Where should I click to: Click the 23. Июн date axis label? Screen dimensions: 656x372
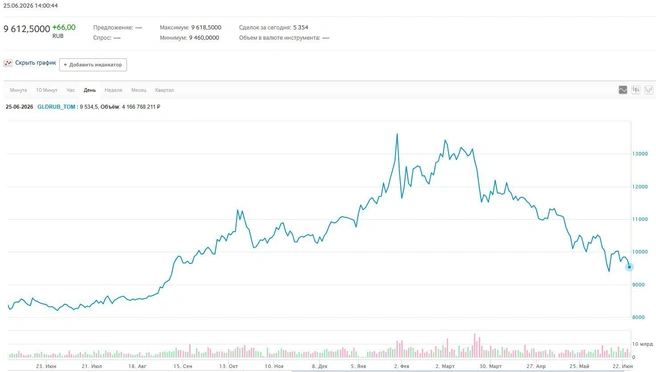pos(46,366)
